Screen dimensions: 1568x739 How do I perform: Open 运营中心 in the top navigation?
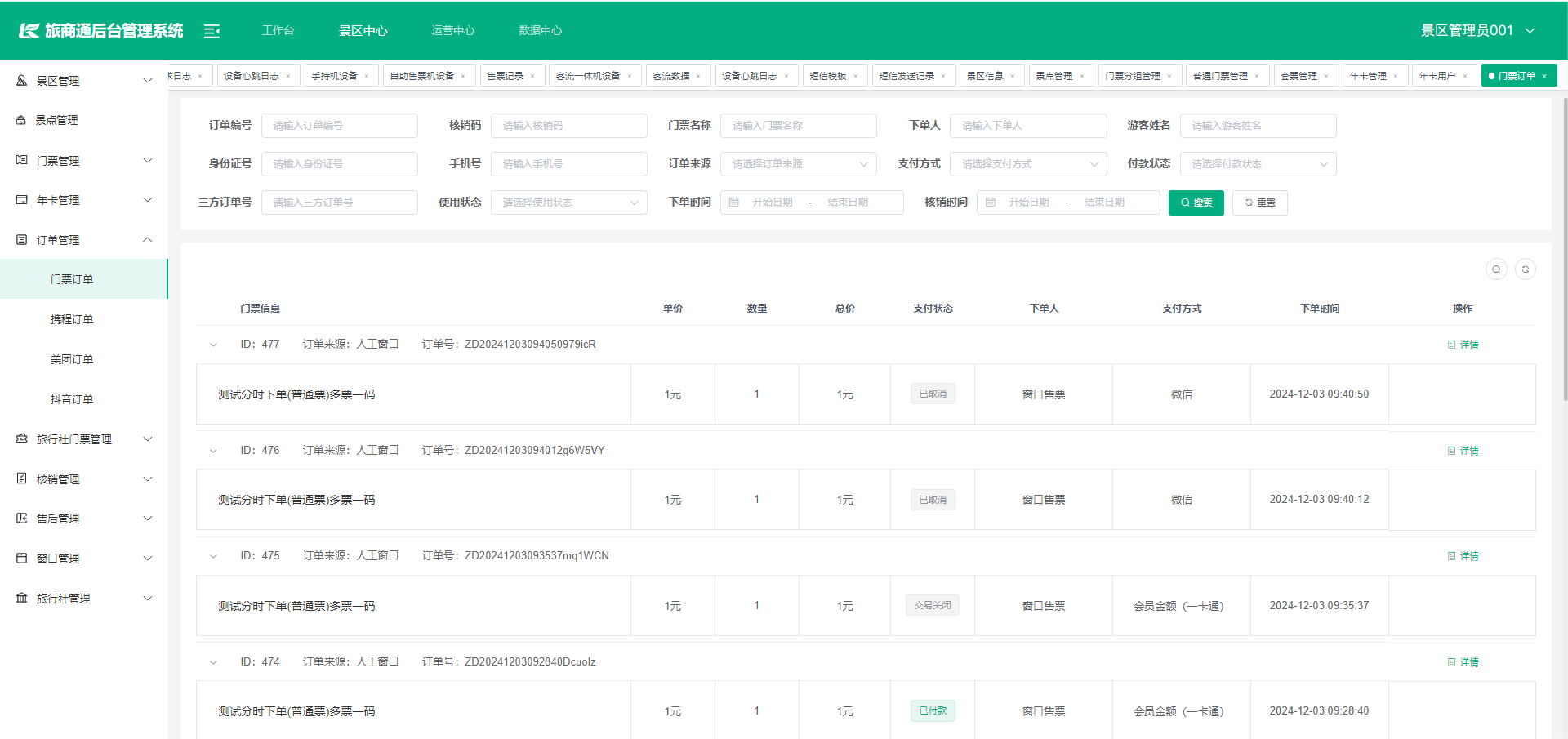click(453, 31)
